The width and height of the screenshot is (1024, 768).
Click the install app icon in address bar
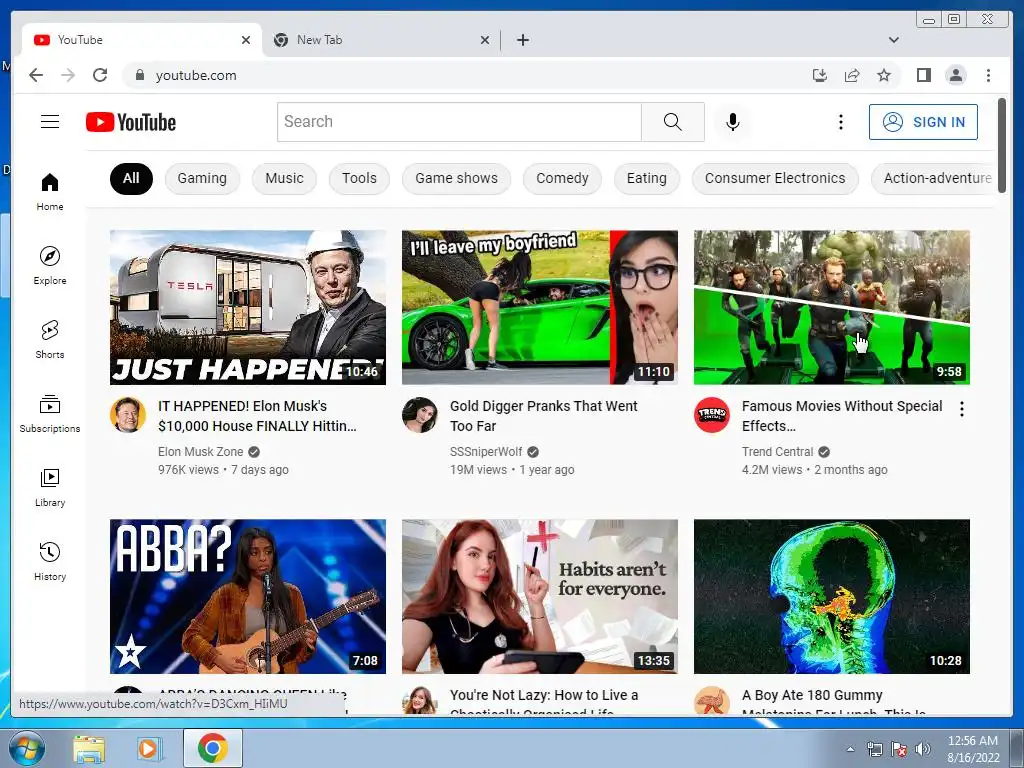(x=820, y=75)
